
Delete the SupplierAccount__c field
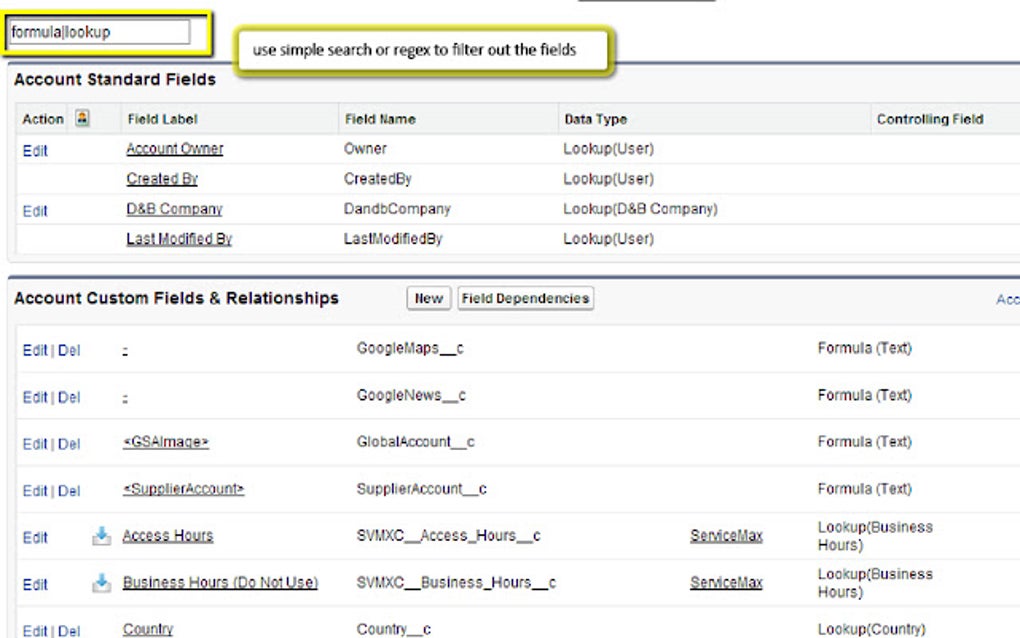click(x=69, y=491)
